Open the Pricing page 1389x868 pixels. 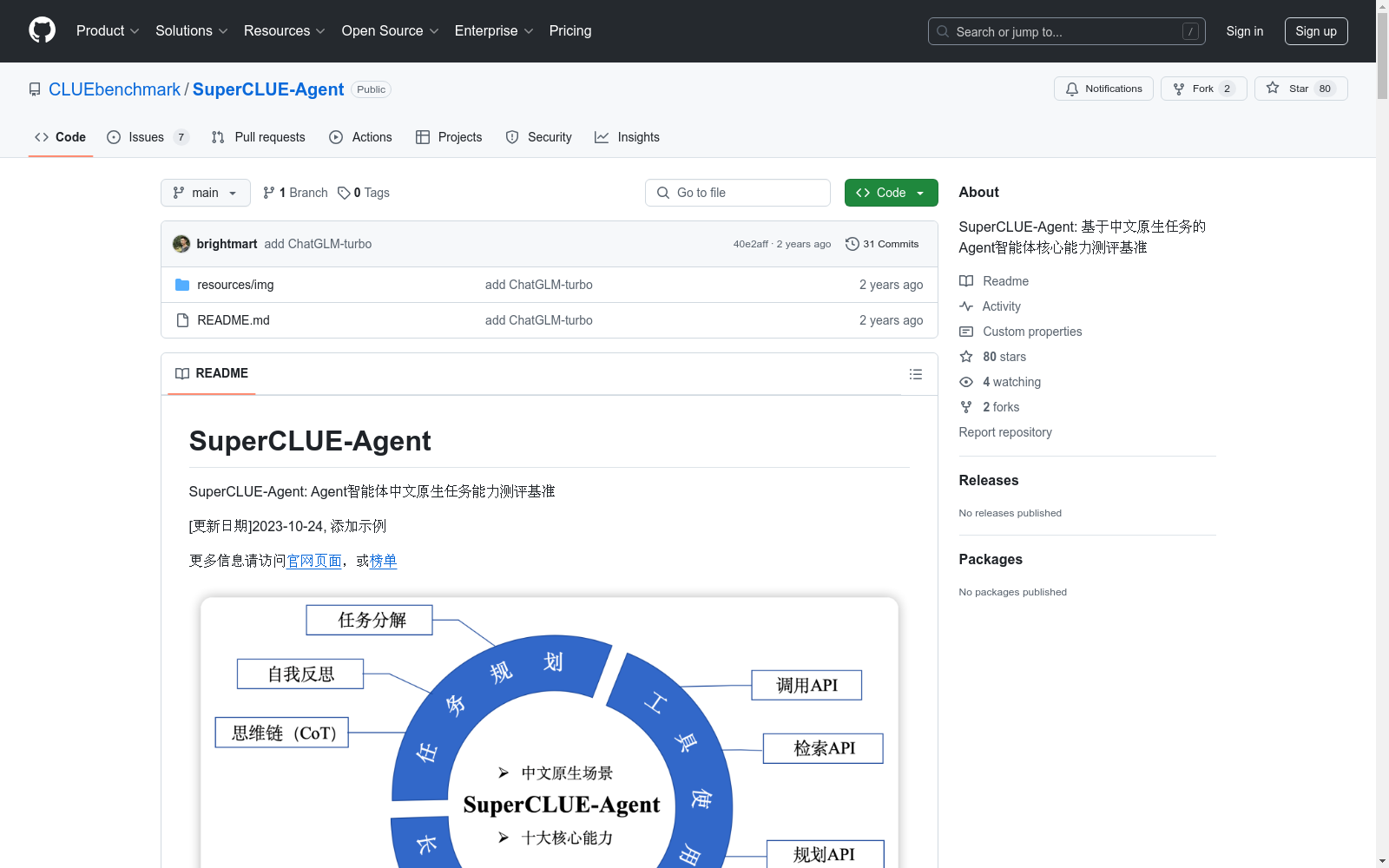click(570, 30)
